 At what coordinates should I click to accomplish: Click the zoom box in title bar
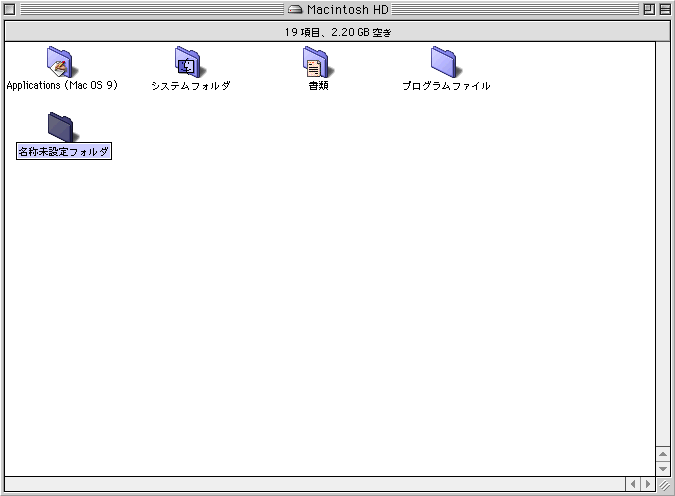[649, 9]
